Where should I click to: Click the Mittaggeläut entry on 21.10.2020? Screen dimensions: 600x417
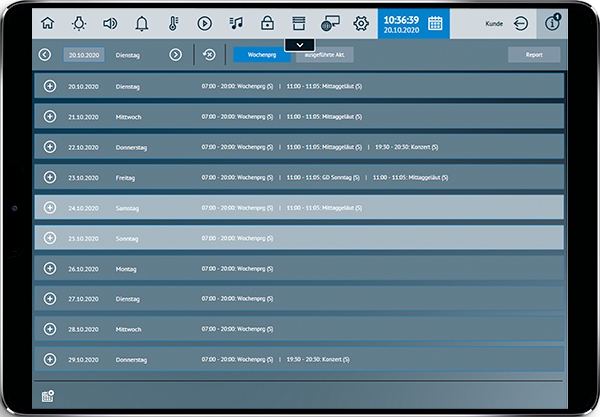pos(324,117)
